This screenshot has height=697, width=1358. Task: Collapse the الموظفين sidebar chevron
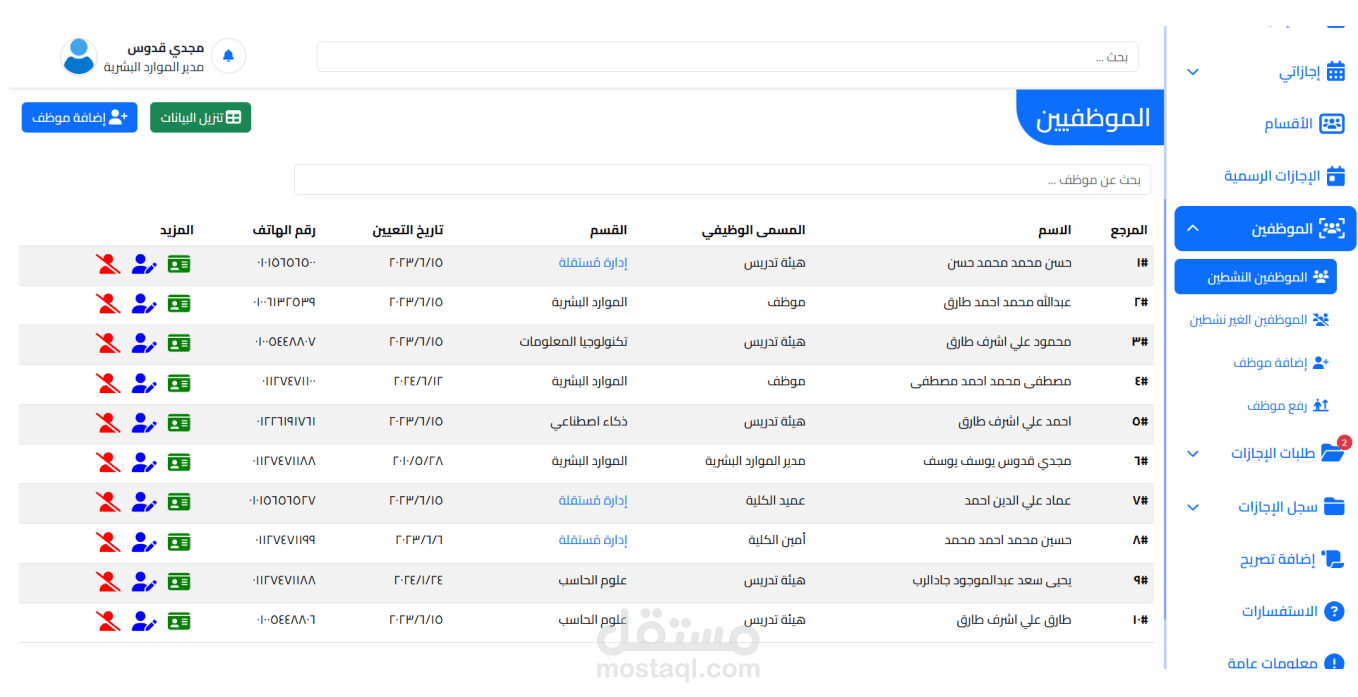click(x=1192, y=228)
